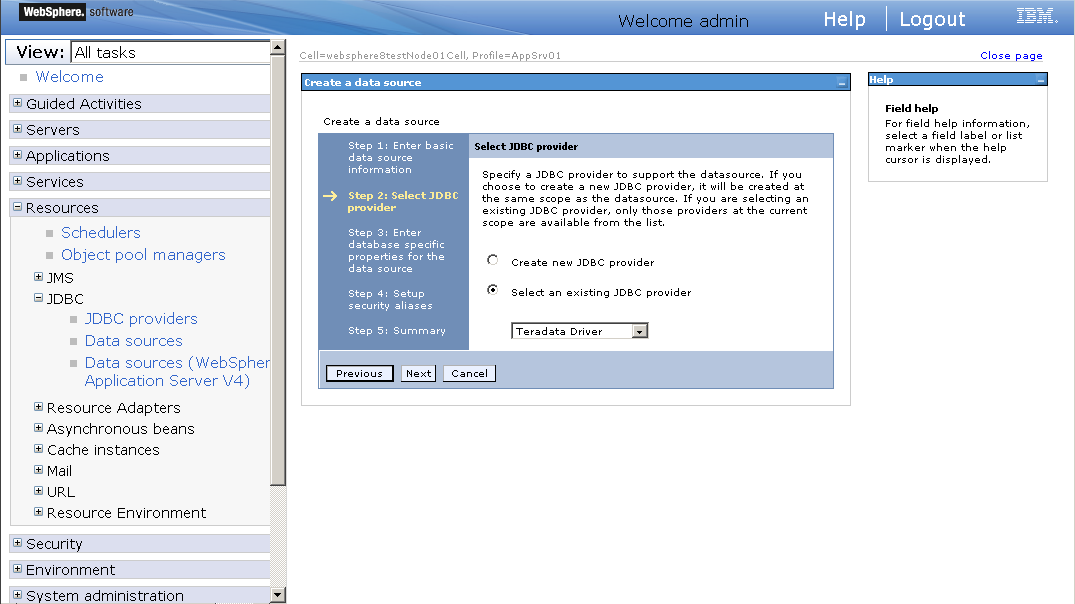
Task: Collapse the Resources section
Action: pos(16,207)
